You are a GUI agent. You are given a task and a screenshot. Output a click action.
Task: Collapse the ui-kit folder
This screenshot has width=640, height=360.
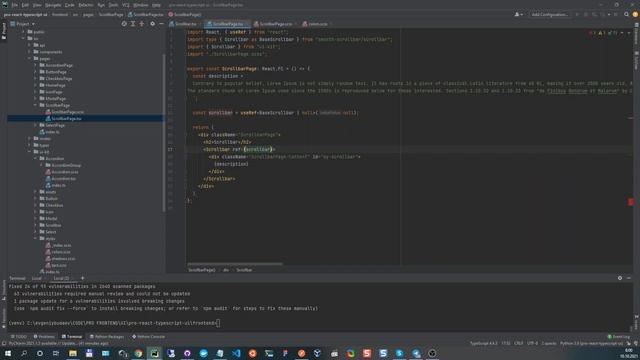pos(29,152)
